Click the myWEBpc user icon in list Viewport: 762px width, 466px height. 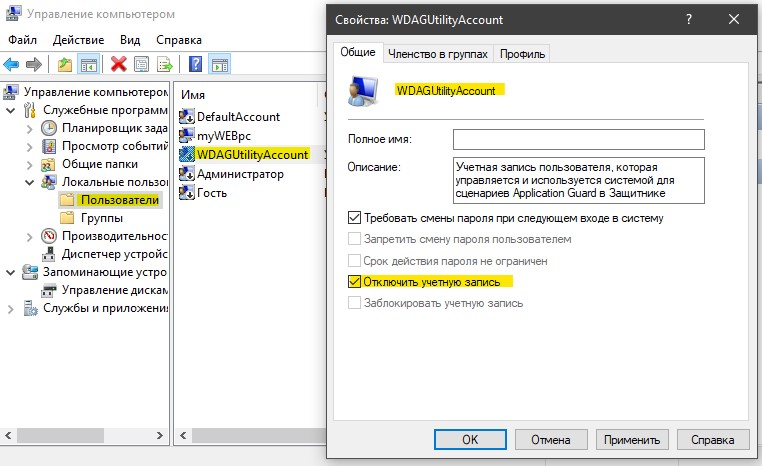pos(187,136)
